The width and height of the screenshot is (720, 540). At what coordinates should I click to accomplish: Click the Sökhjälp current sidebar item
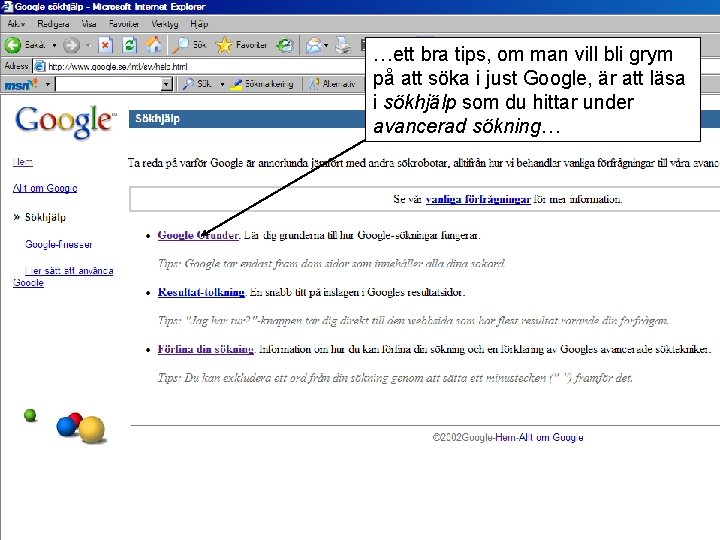45,217
